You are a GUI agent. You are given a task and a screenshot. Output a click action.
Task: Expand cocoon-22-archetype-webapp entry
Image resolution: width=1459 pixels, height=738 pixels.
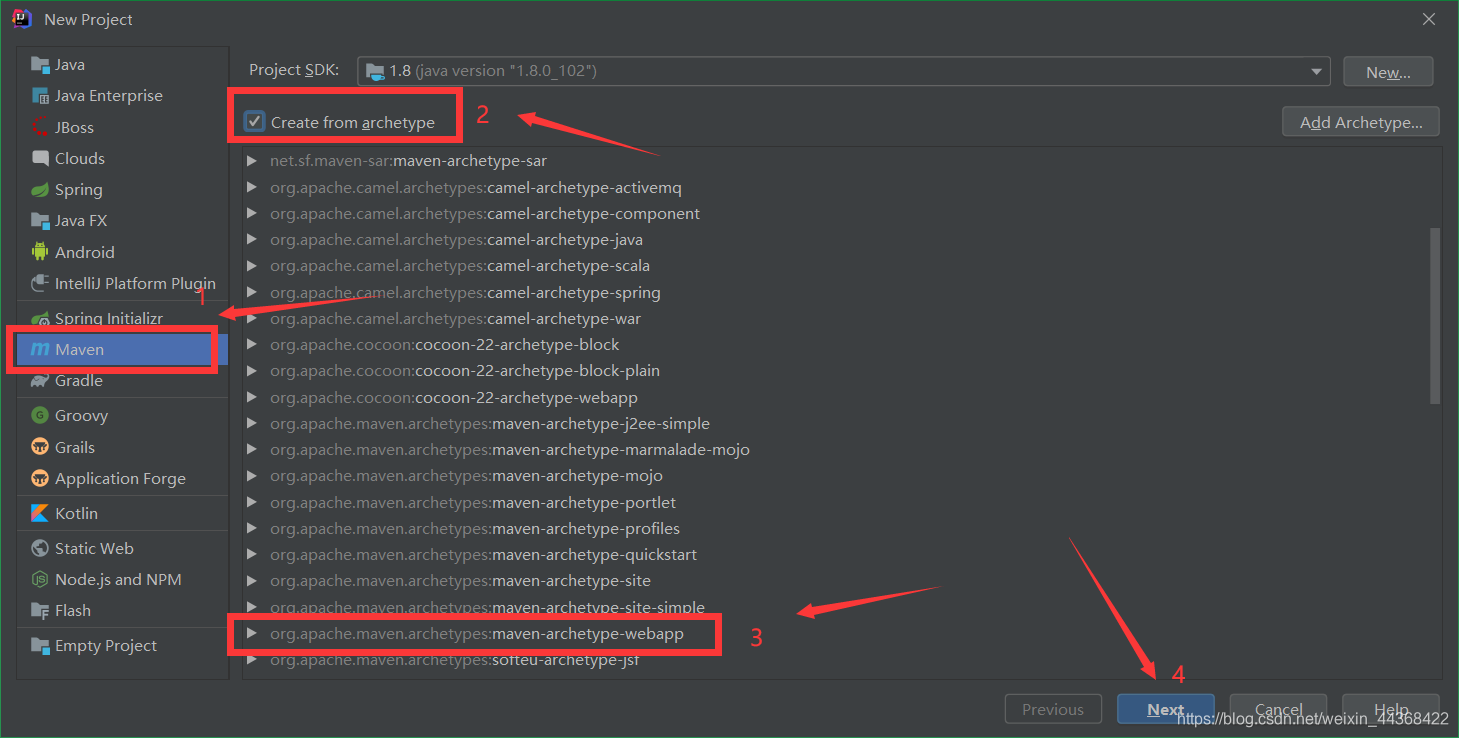click(252, 397)
